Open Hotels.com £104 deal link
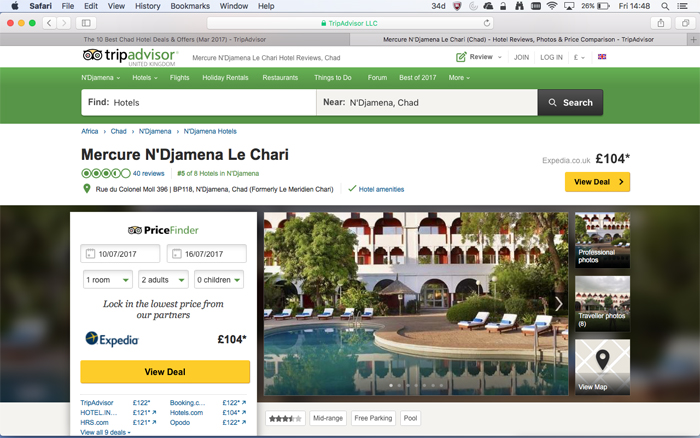Image resolution: width=700 pixels, height=438 pixels. (208, 413)
